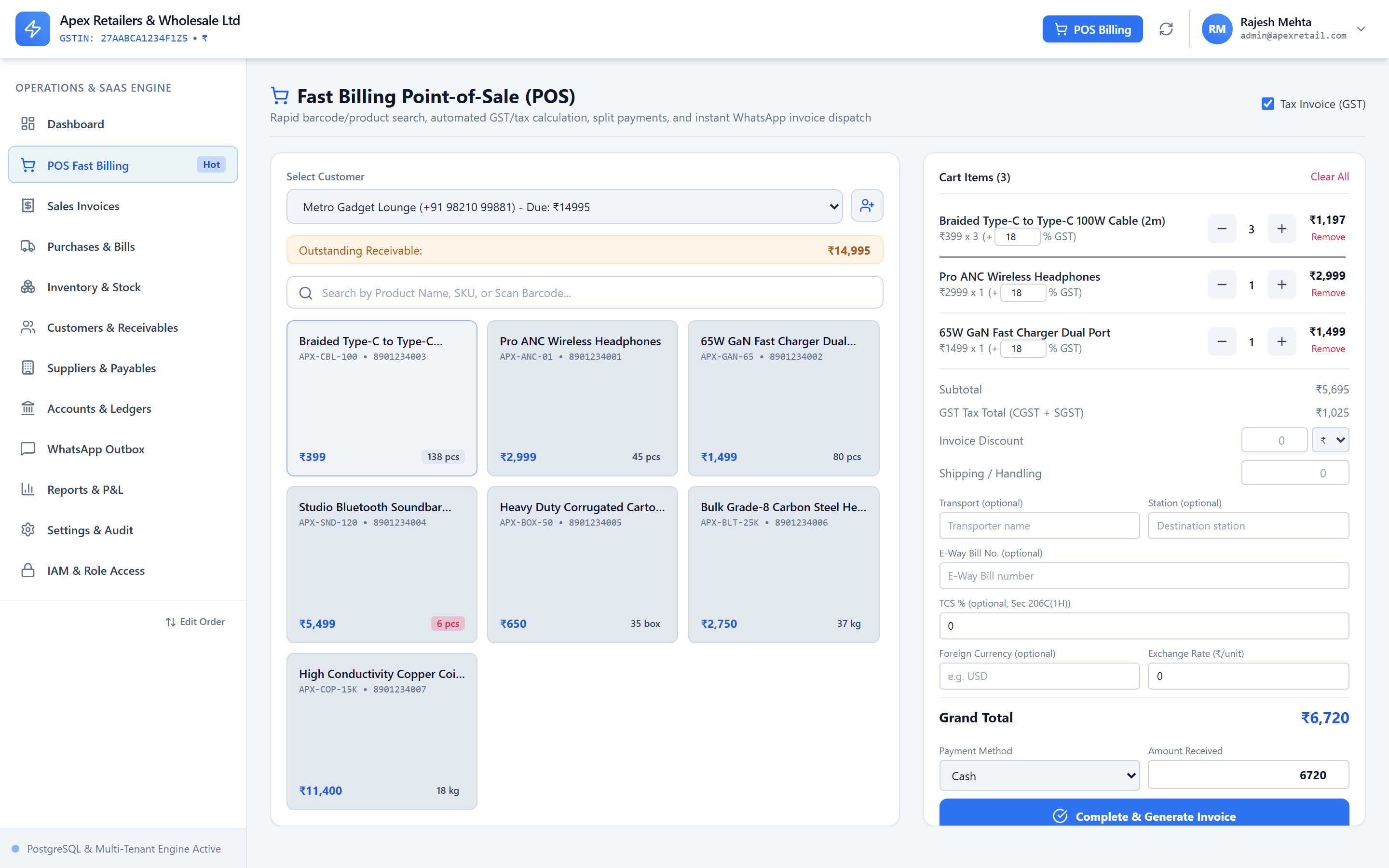Decrease quantity of Pro ANC Wireless Headphones
Viewport: 1389px width, 868px height.
(1222, 285)
